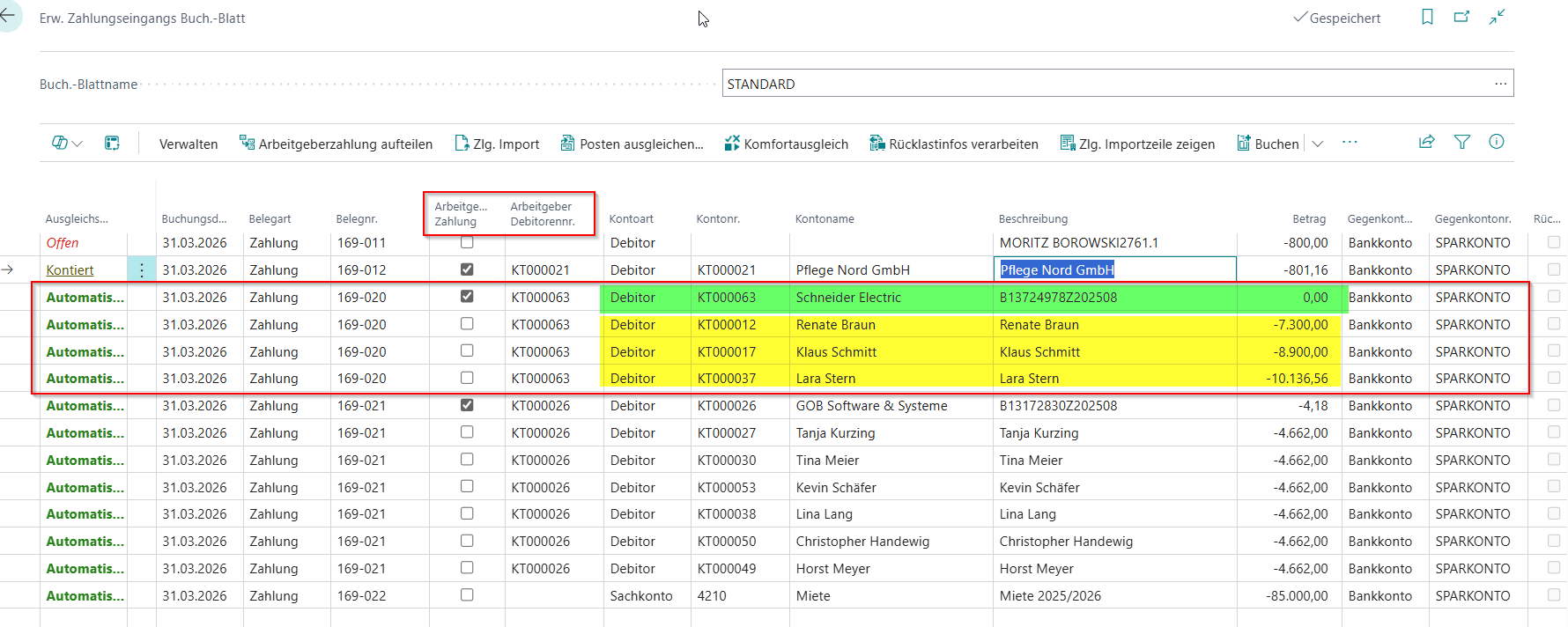Toggle Arbeitgeber Zahlung checkbox for 169-011

tap(467, 242)
